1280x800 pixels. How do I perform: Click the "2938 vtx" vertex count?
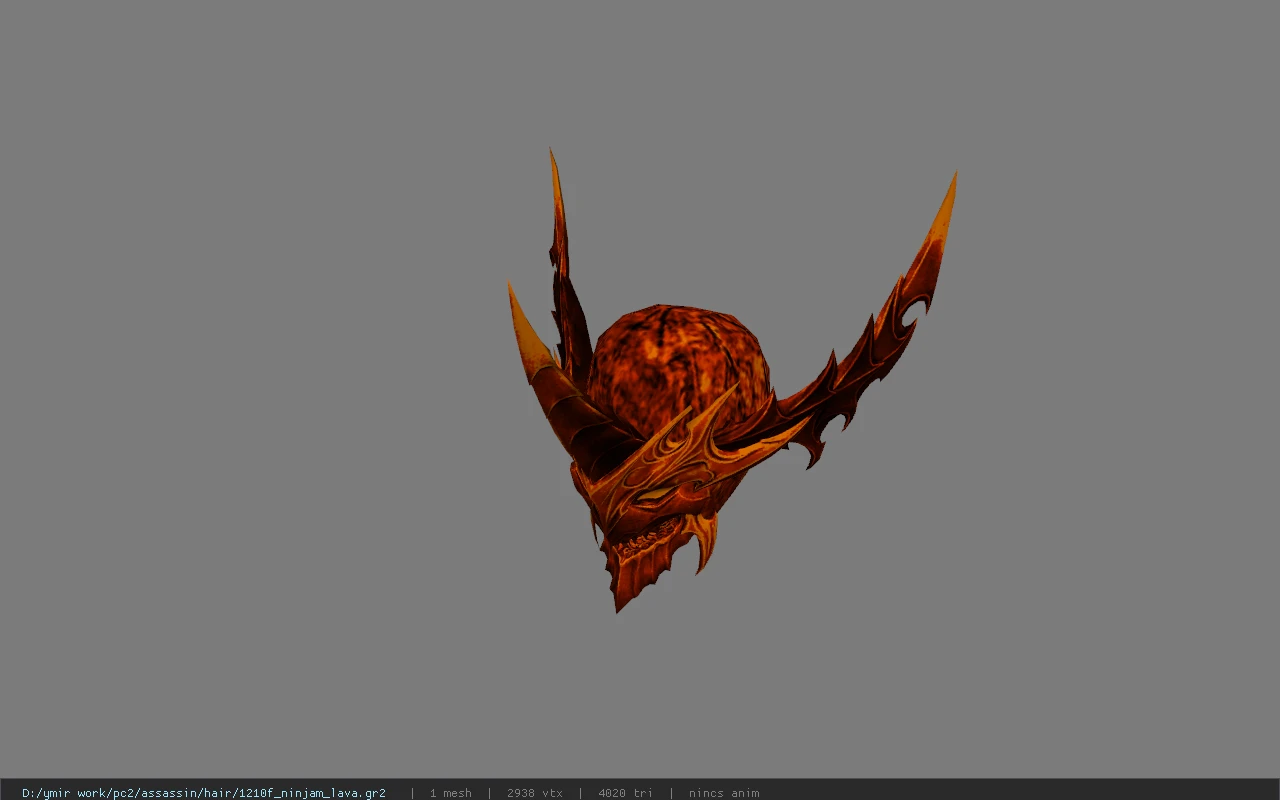[x=535, y=793]
